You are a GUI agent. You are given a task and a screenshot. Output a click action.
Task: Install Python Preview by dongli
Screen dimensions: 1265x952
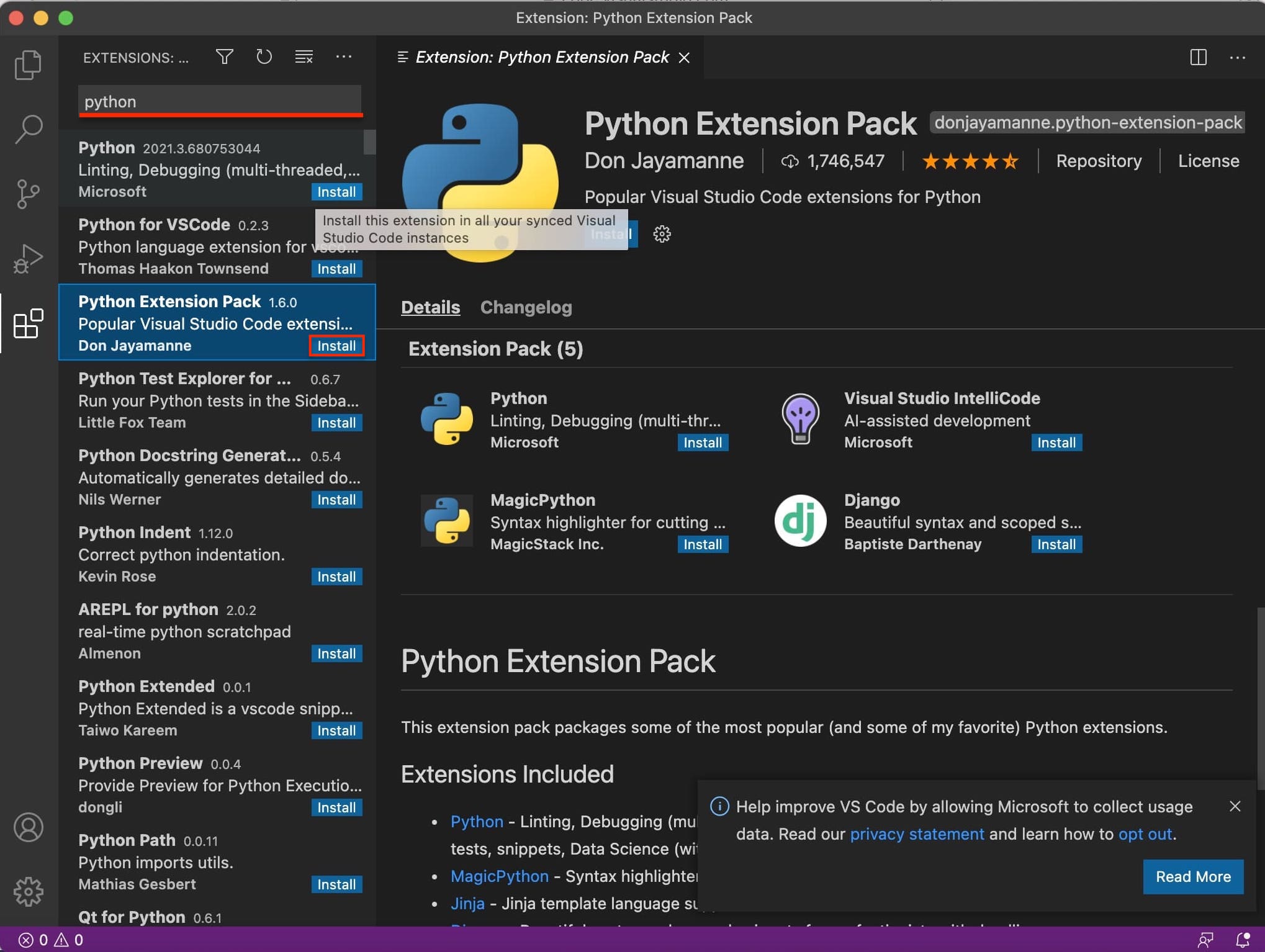pos(336,807)
